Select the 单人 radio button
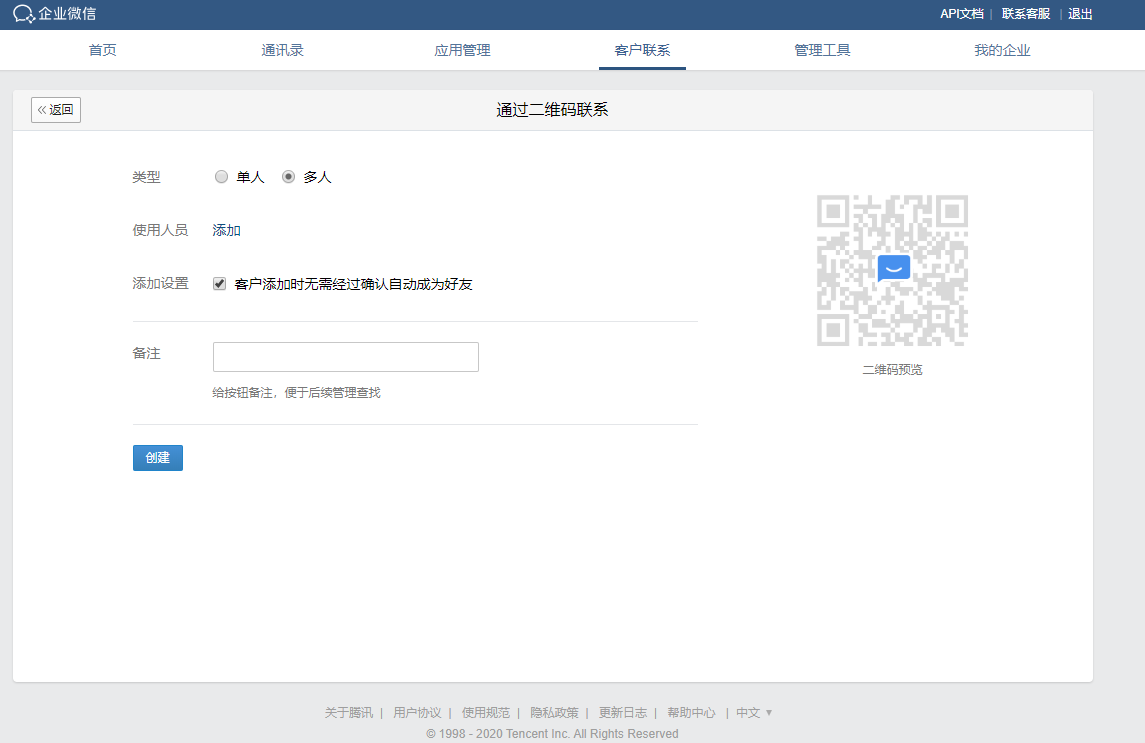 [x=221, y=177]
